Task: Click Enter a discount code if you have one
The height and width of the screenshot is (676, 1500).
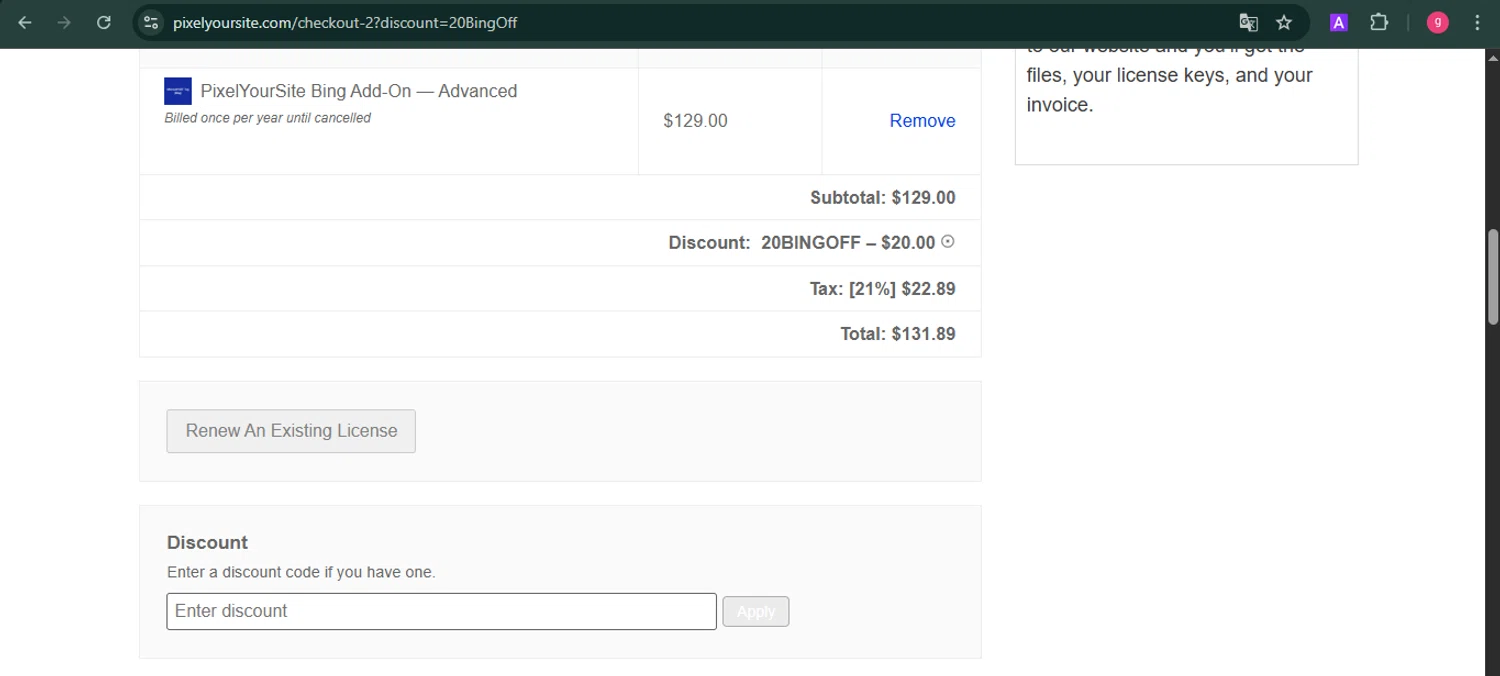Action: pyautogui.click(x=301, y=573)
